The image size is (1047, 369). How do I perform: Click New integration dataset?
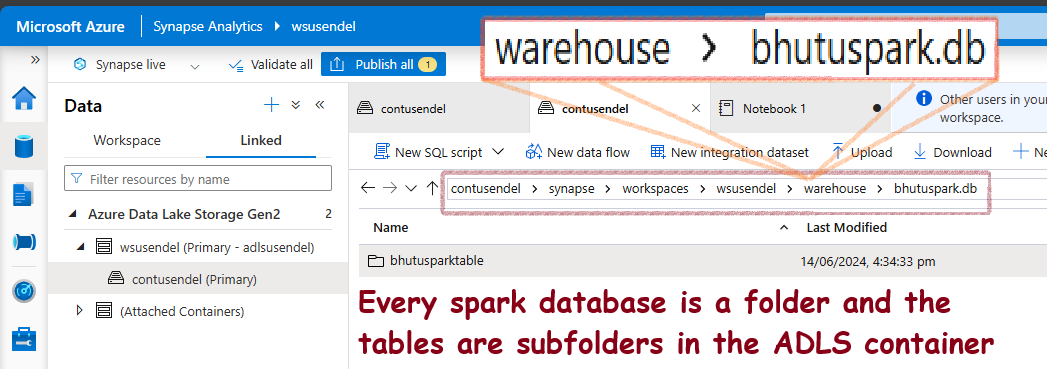point(730,152)
